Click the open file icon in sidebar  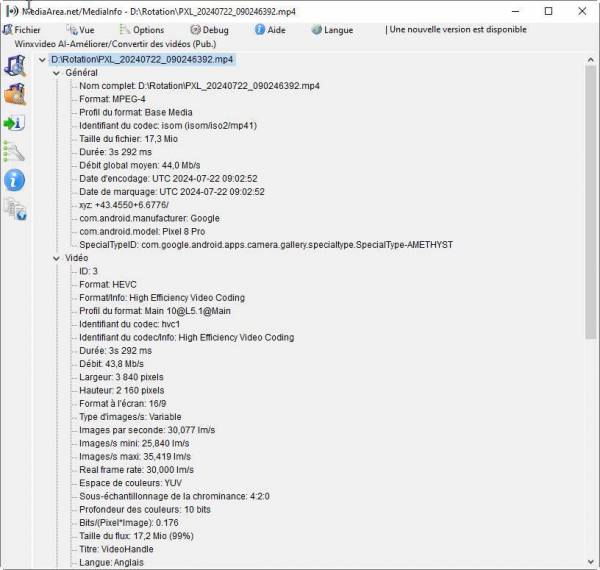[15, 67]
